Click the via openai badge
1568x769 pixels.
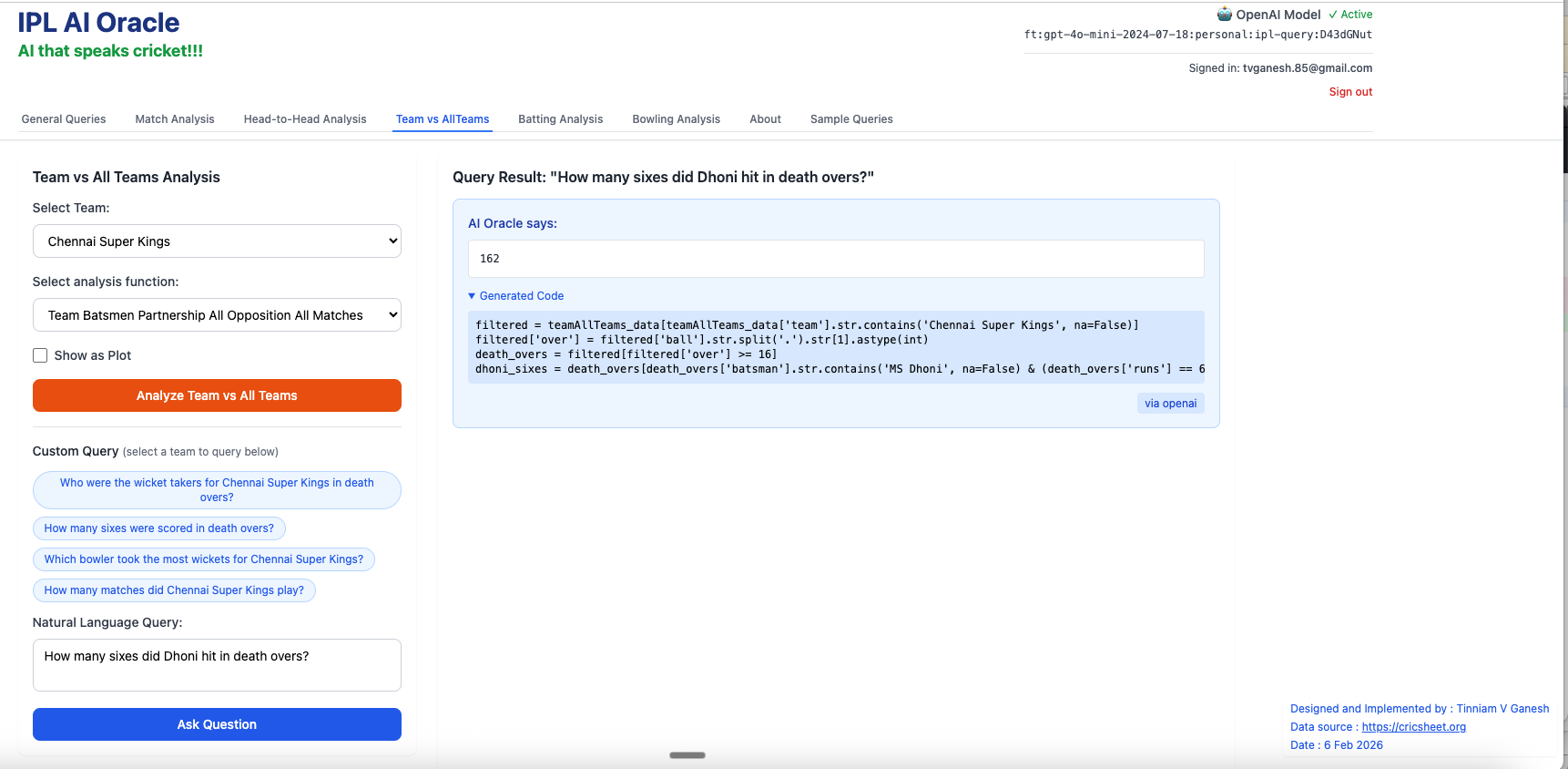1170,404
